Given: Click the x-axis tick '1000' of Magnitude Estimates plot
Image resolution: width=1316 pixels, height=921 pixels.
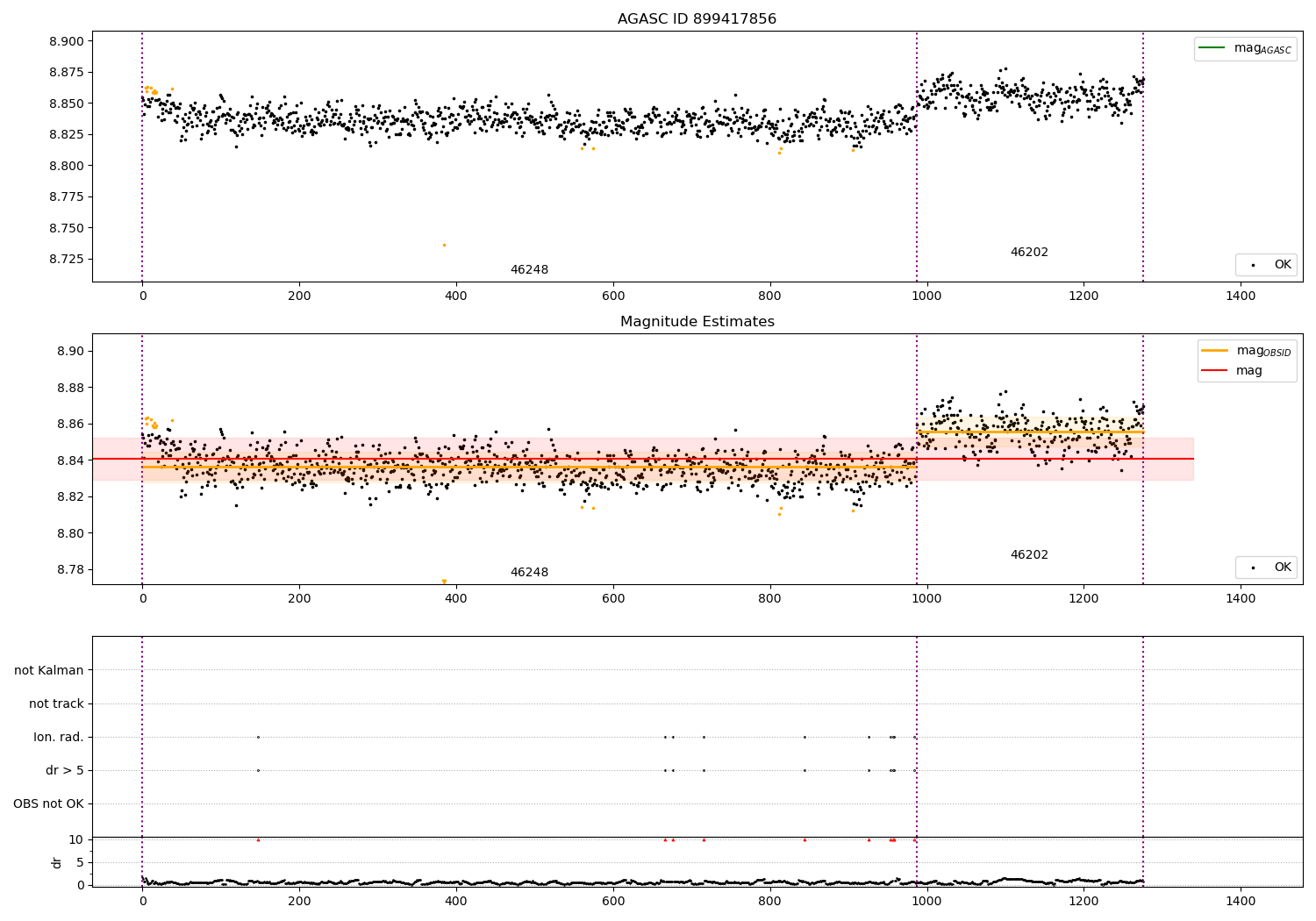Looking at the screenshot, I should tap(926, 599).
